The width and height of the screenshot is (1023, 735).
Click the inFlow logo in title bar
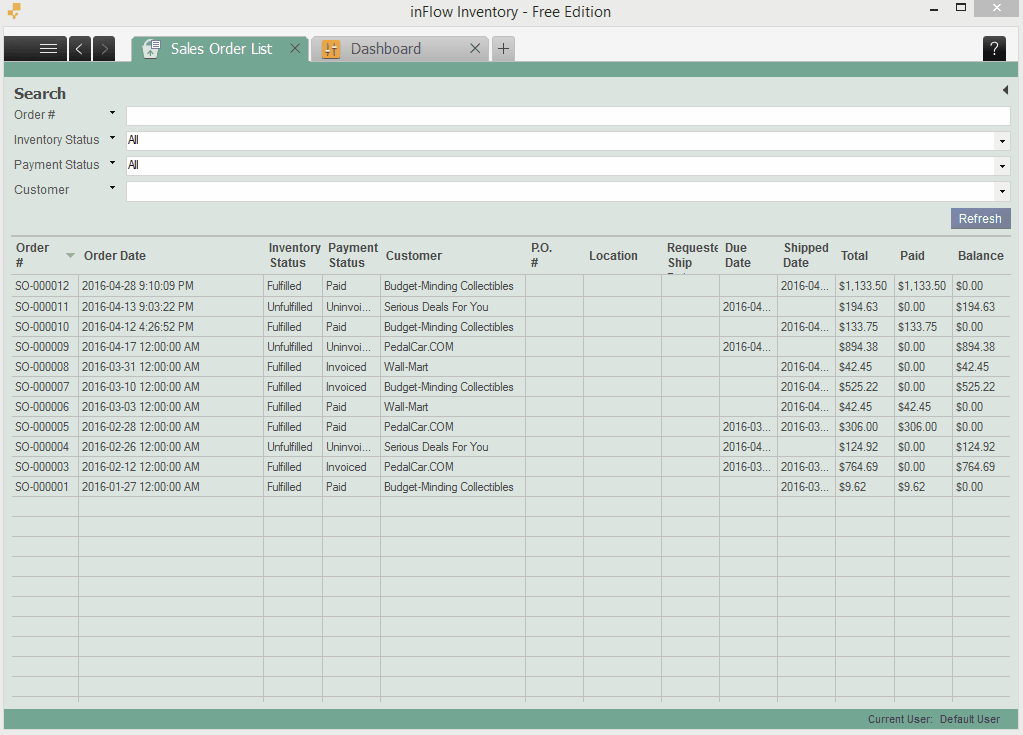click(x=14, y=11)
